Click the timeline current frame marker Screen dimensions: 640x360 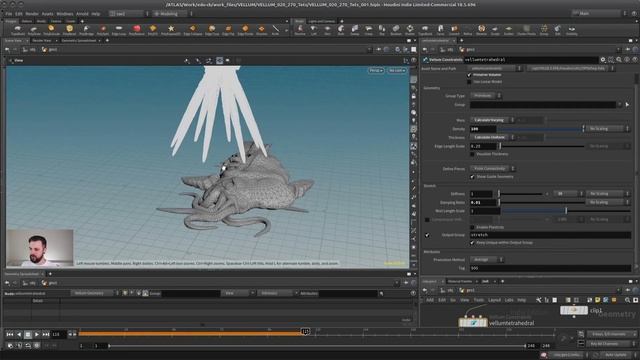click(305, 331)
